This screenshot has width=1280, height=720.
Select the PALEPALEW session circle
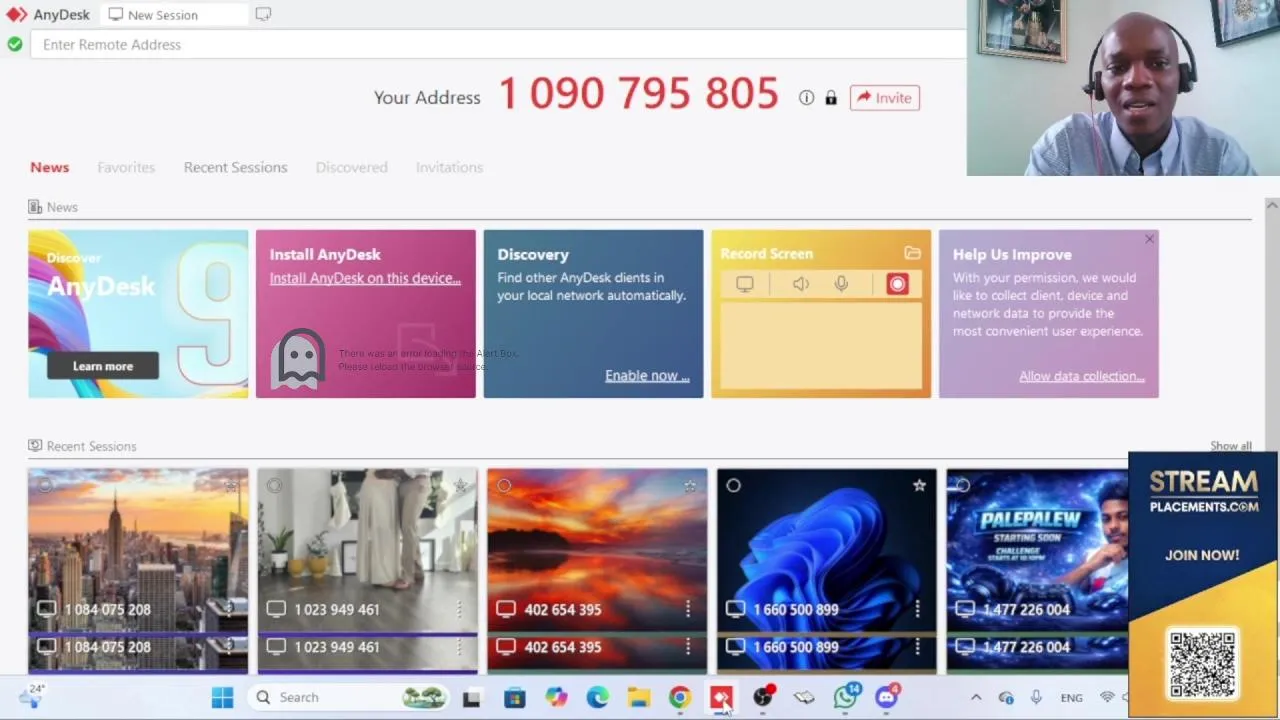(963, 486)
